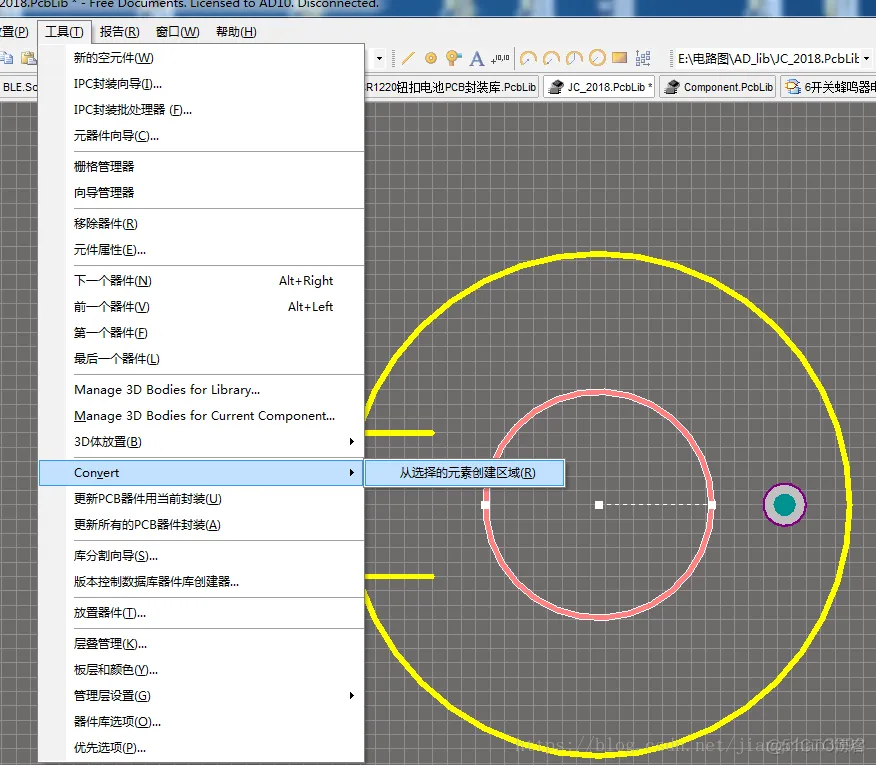The width and height of the screenshot is (876, 765).
Task: Open 层叠管理(K)... menu item
Action: 201,644
